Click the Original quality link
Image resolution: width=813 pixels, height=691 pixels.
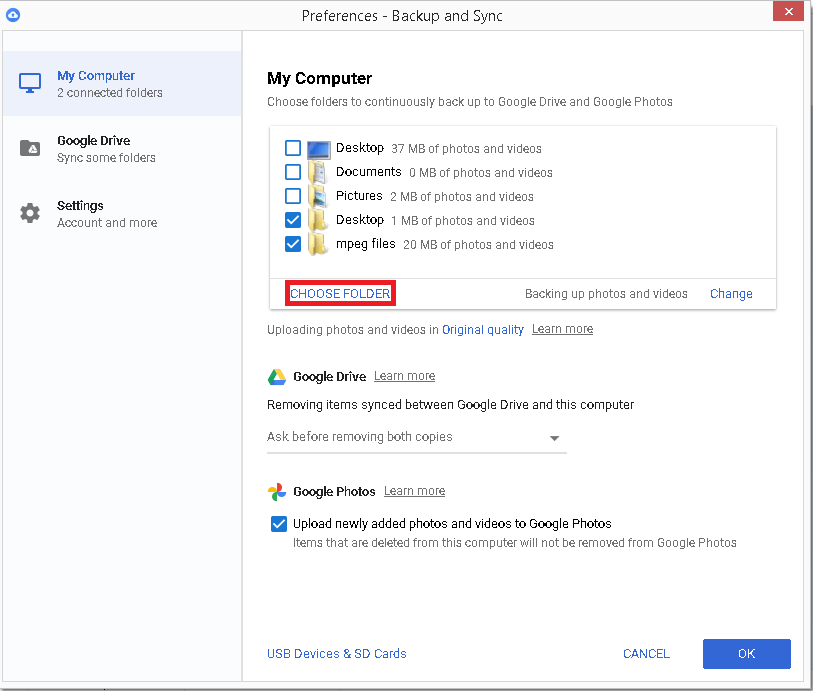tap(483, 329)
